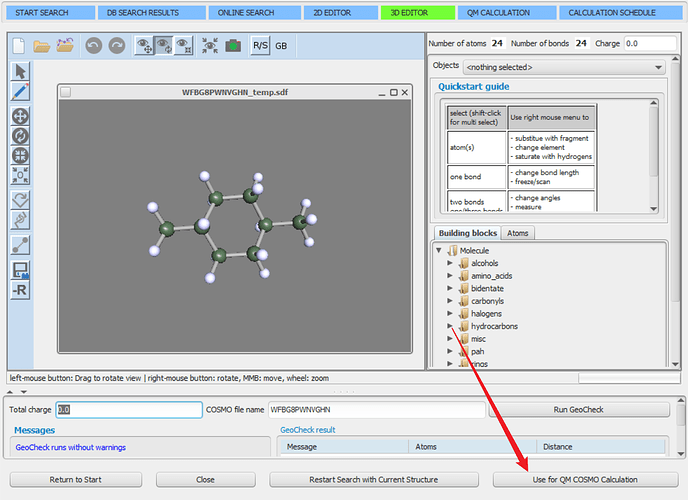
Task: Go to the ONLINE SEARCH tab
Action: click(254, 13)
